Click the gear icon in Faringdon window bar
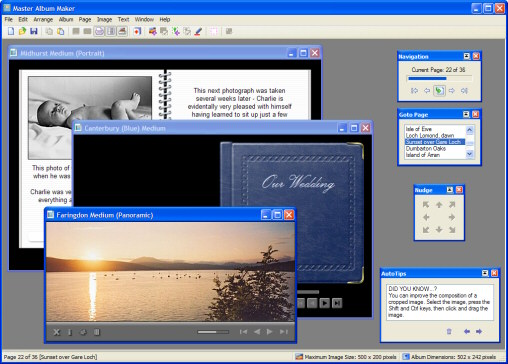508x364 pixels. coord(83,332)
